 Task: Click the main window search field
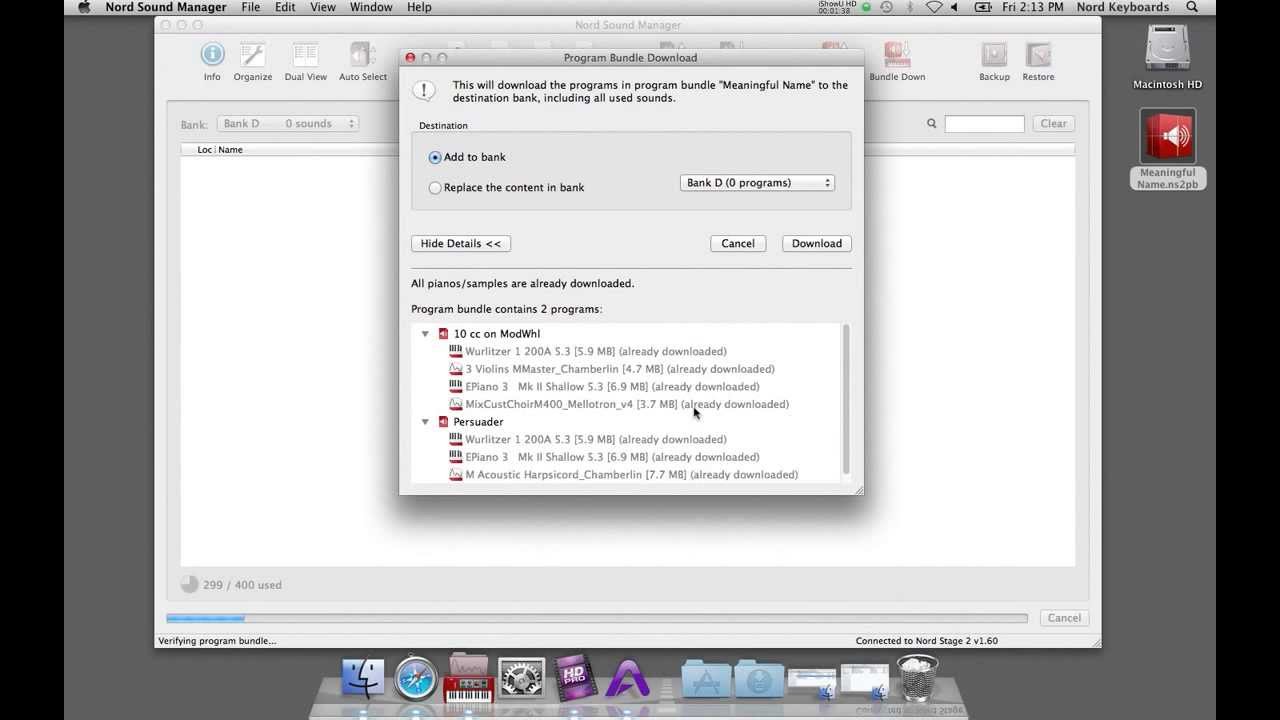point(984,124)
